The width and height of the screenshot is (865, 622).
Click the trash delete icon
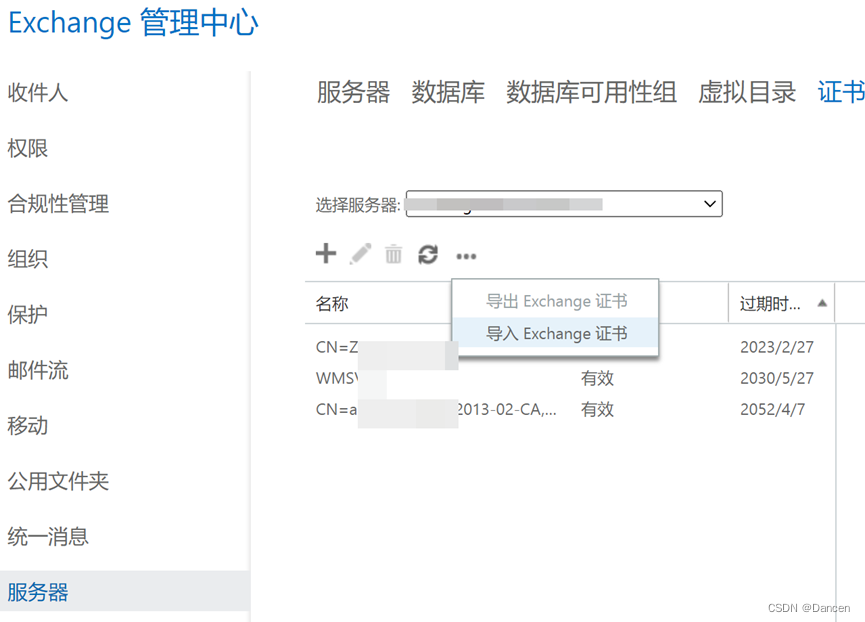[393, 254]
